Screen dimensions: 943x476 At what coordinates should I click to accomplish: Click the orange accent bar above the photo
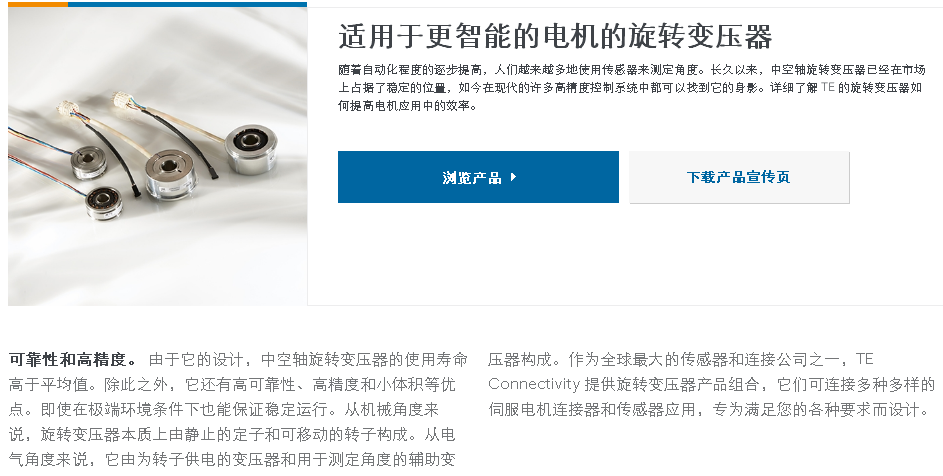pos(38,4)
